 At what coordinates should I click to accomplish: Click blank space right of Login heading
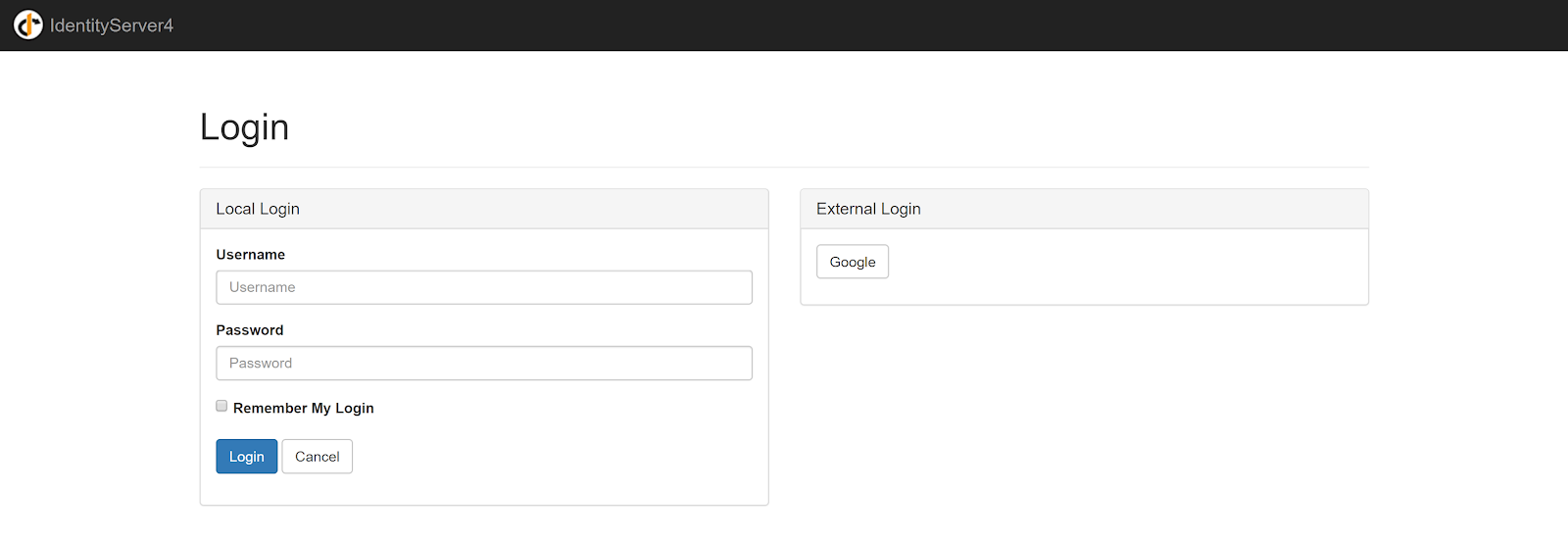[x=784, y=127]
